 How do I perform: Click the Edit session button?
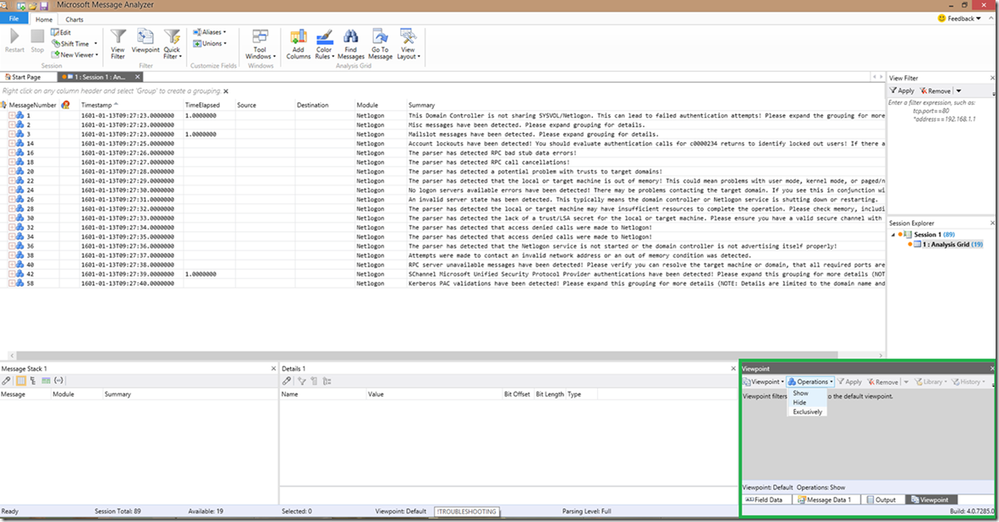coord(61,33)
